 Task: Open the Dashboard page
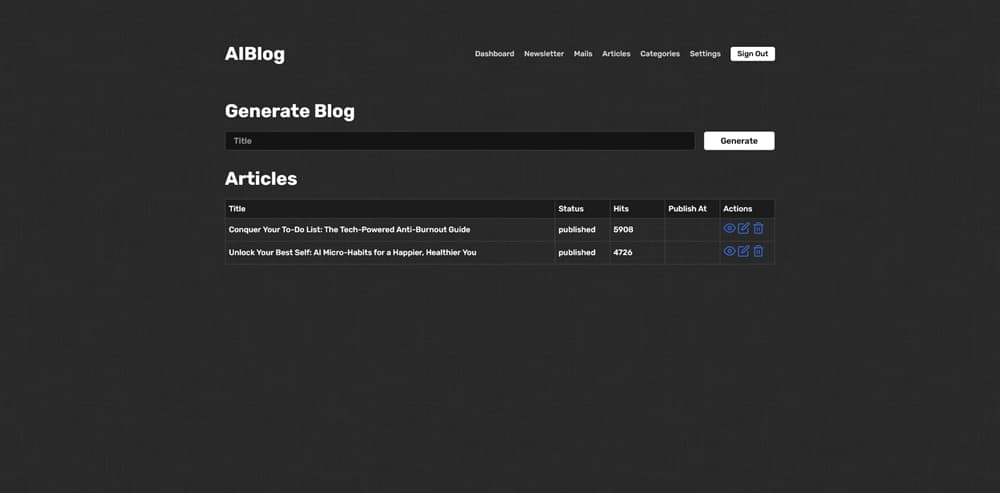pyautogui.click(x=494, y=54)
